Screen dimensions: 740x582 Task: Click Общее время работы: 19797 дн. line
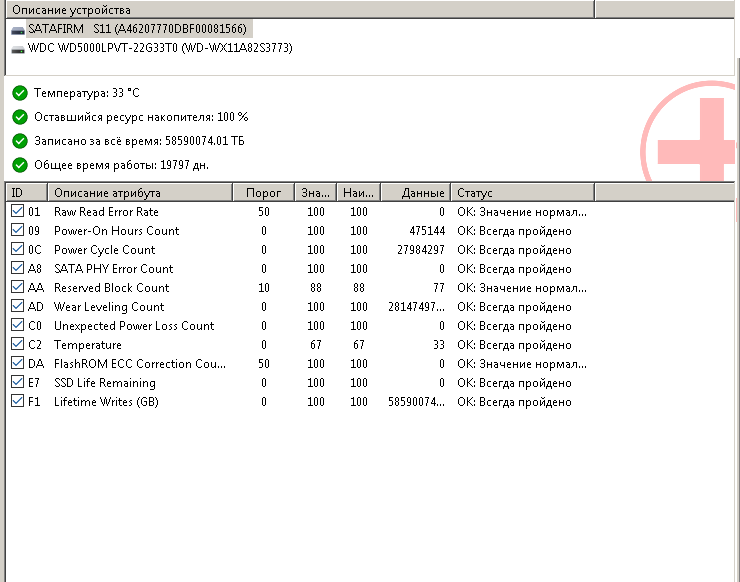point(121,165)
